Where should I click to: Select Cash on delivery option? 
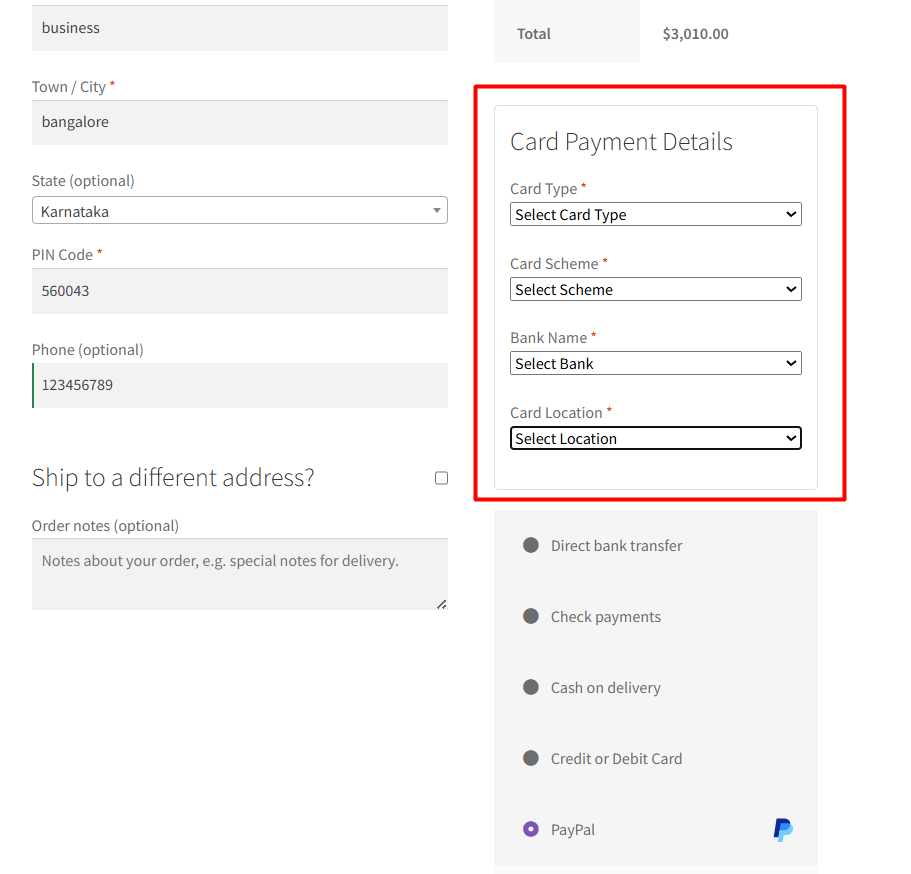pyautogui.click(x=531, y=687)
